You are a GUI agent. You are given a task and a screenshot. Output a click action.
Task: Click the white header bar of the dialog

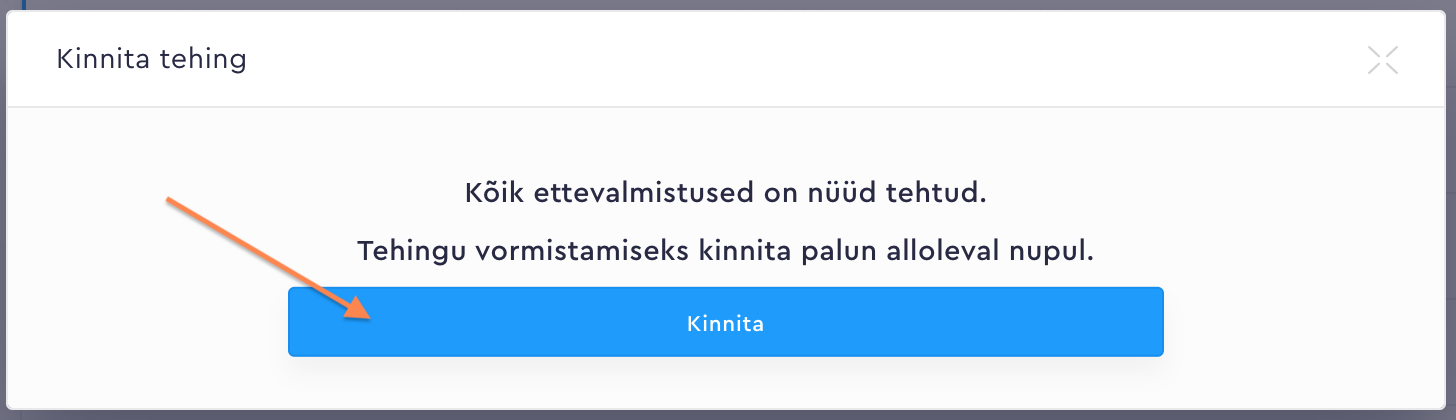pyautogui.click(x=700, y=60)
